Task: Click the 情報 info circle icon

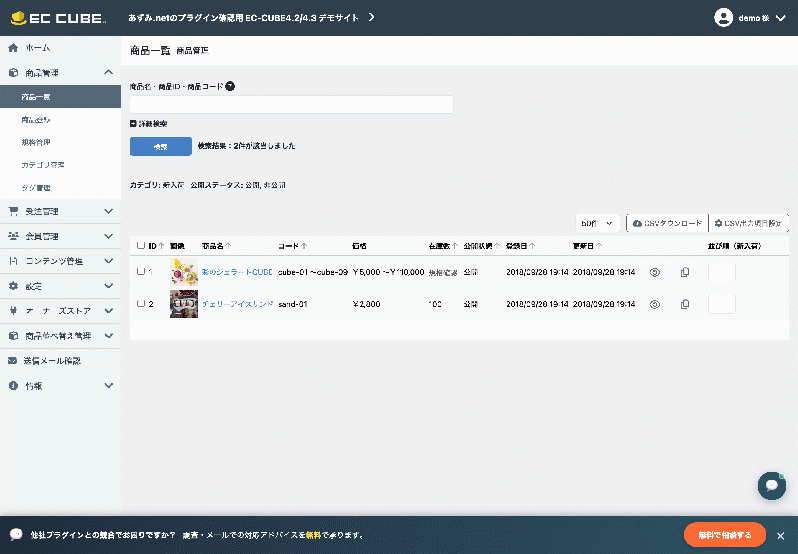Action: [13, 386]
